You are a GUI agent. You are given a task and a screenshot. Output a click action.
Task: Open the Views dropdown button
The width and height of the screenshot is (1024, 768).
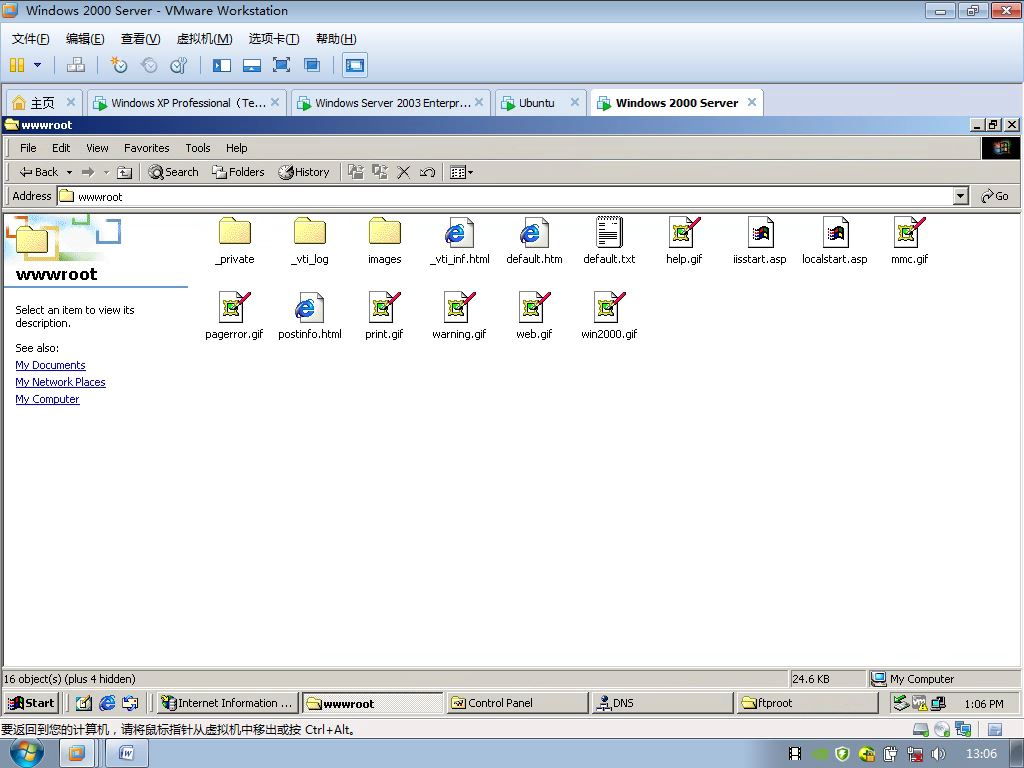point(461,172)
